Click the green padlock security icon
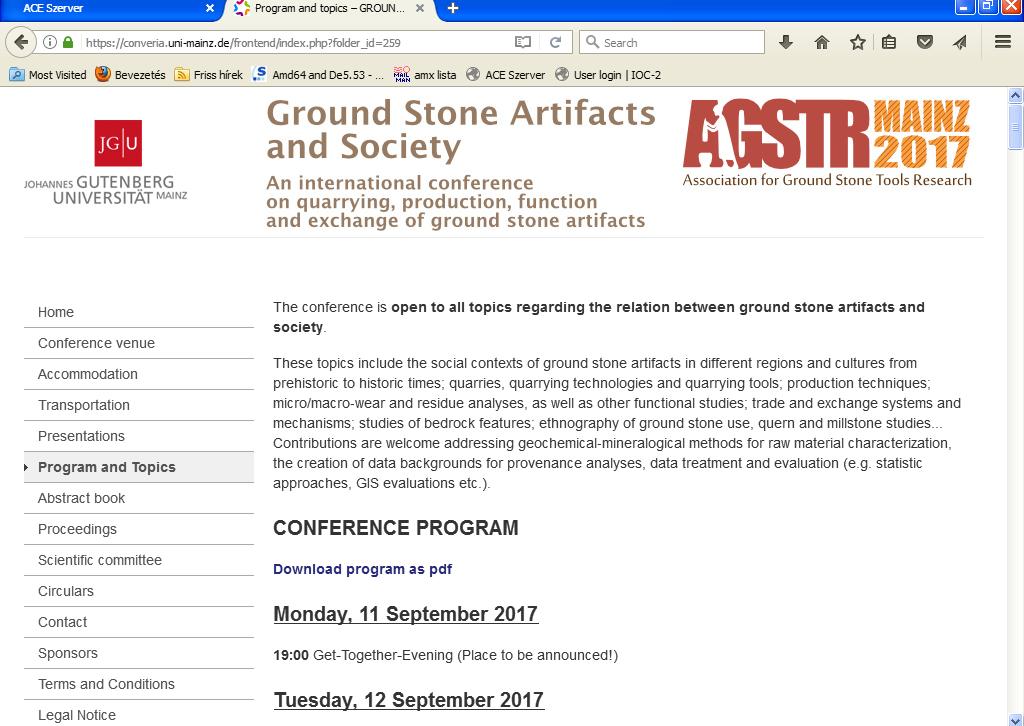The image size is (1024, 726). [67, 42]
